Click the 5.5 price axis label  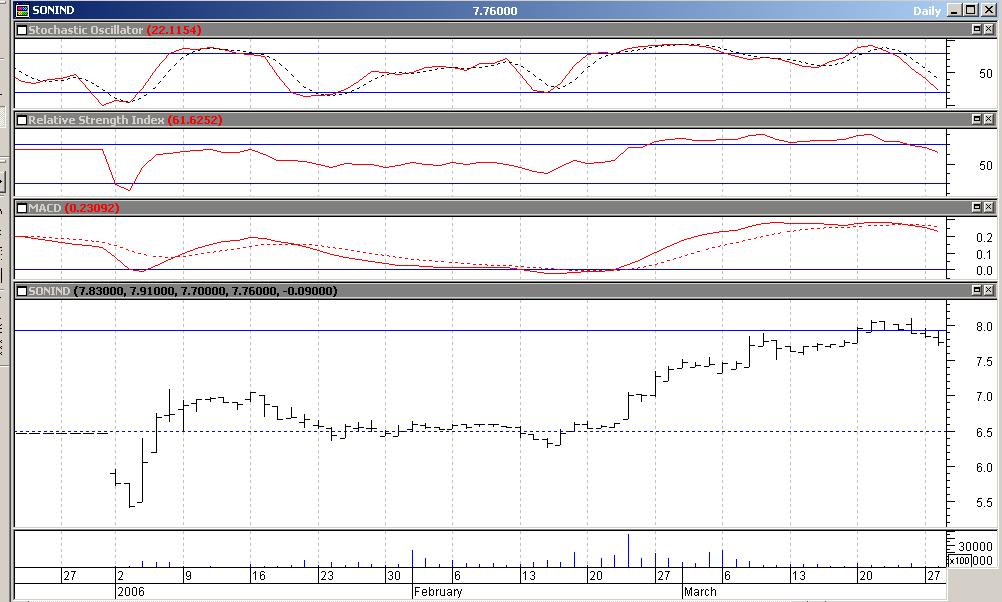click(984, 503)
